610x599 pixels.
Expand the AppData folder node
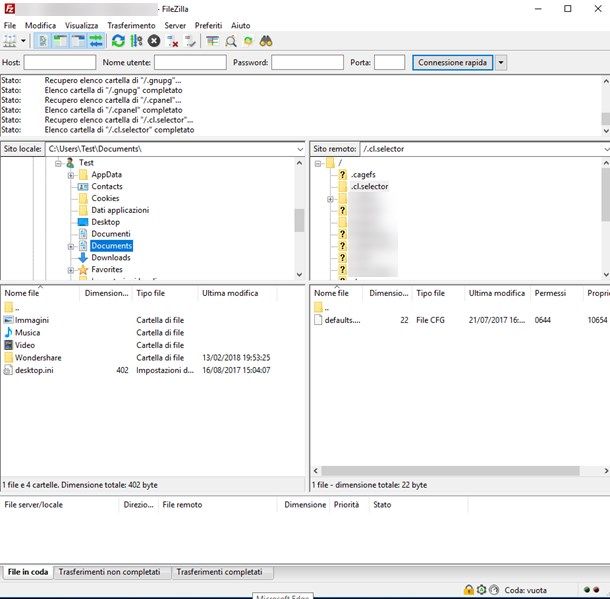click(71, 175)
